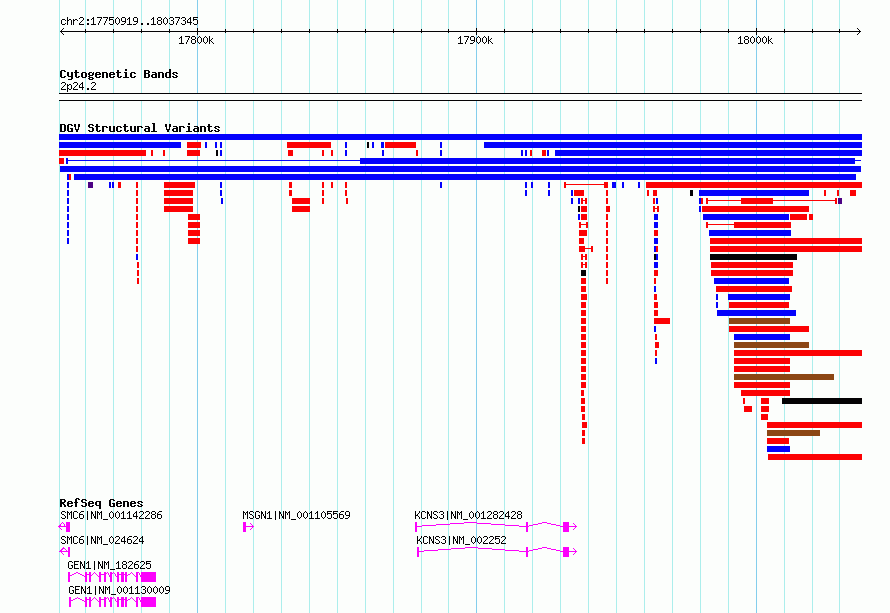Click the exon structure glyph under GEN1|NM_001130009
Screen dimensions: 890x613
coord(112,602)
